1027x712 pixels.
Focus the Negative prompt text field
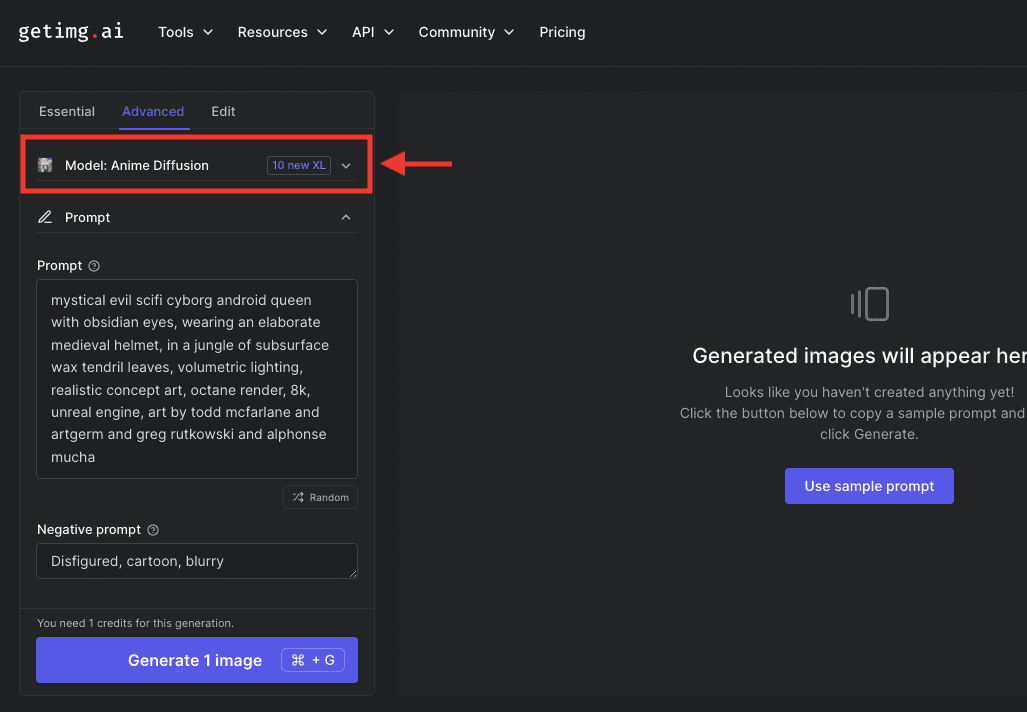pos(196,561)
